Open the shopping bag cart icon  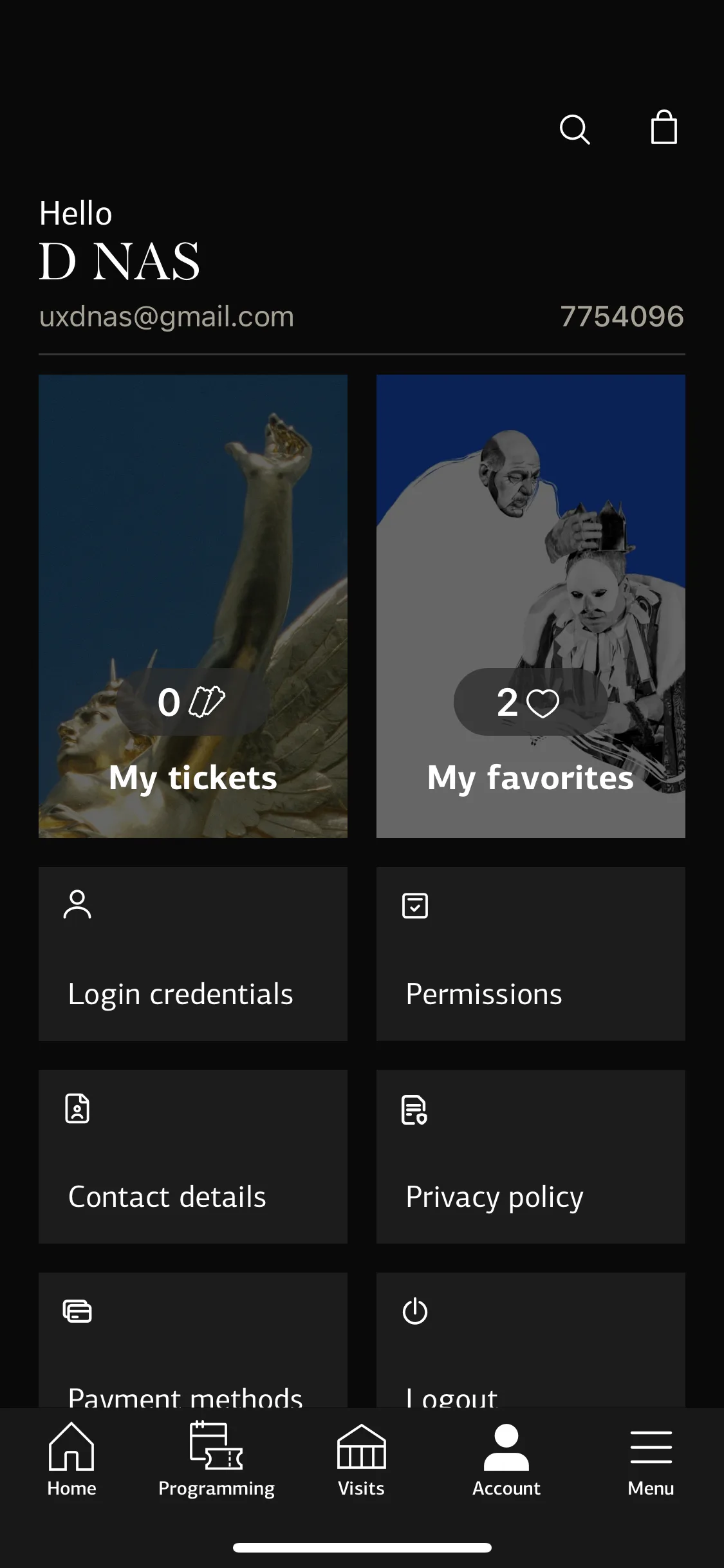tap(664, 127)
